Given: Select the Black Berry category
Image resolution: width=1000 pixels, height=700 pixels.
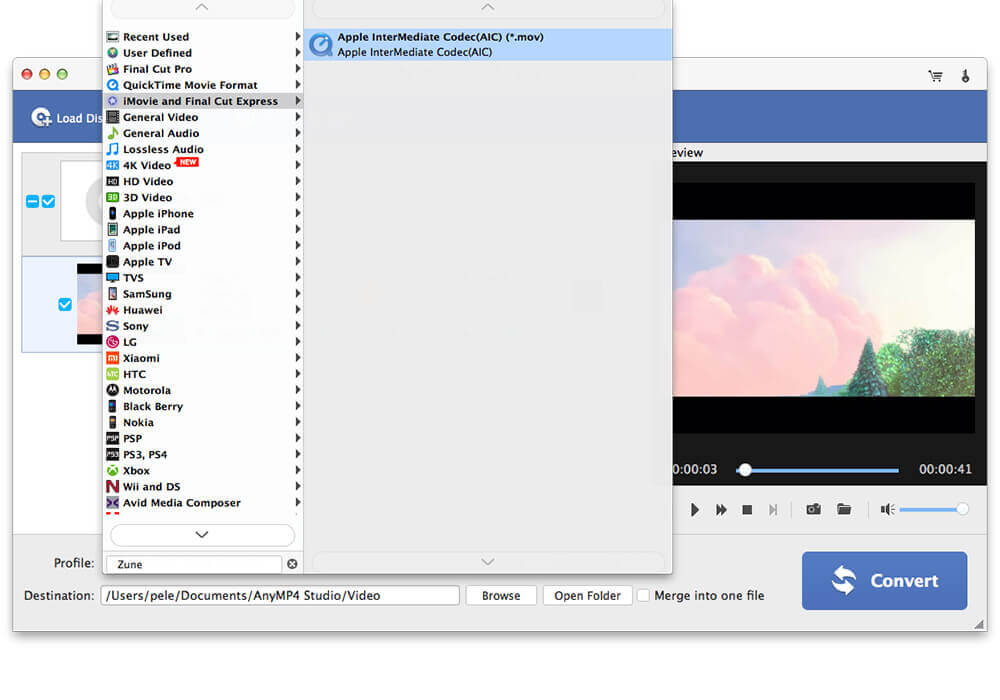Looking at the screenshot, I should (203, 406).
